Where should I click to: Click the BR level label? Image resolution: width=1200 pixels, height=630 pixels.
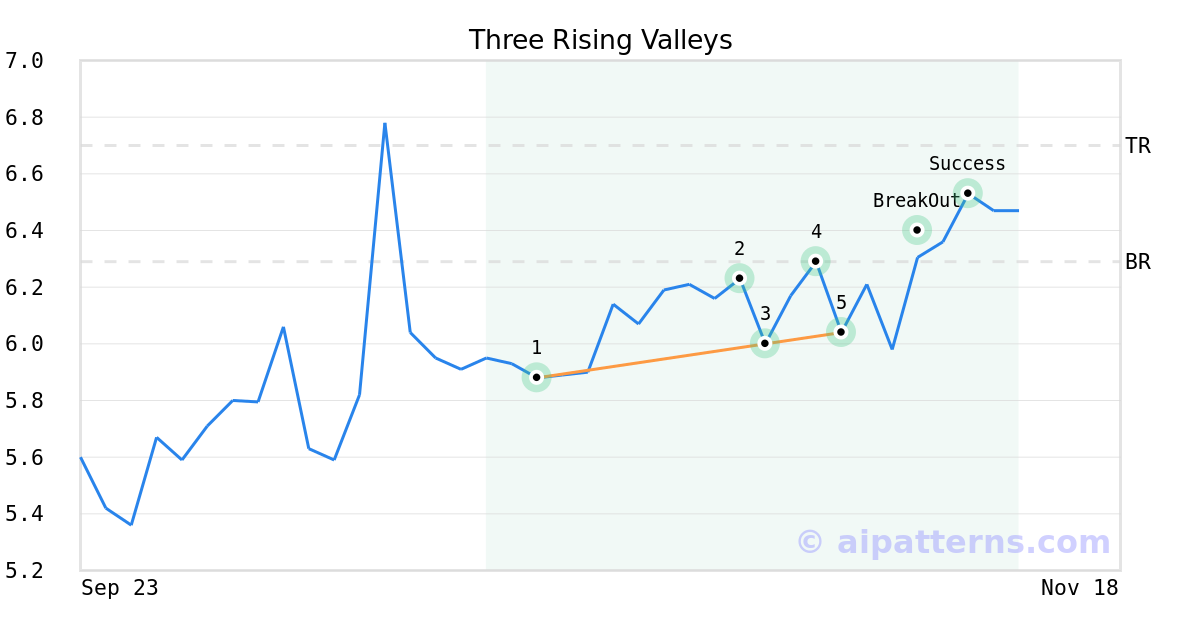click(1138, 262)
